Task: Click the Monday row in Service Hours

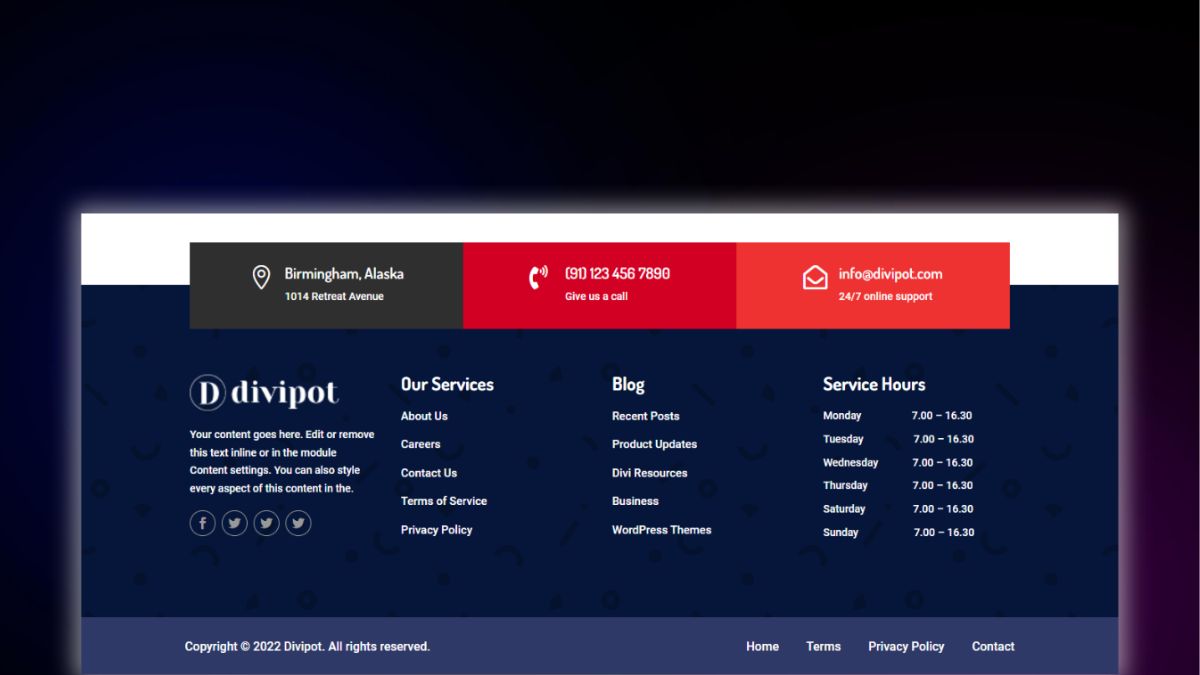Action: [898, 416]
